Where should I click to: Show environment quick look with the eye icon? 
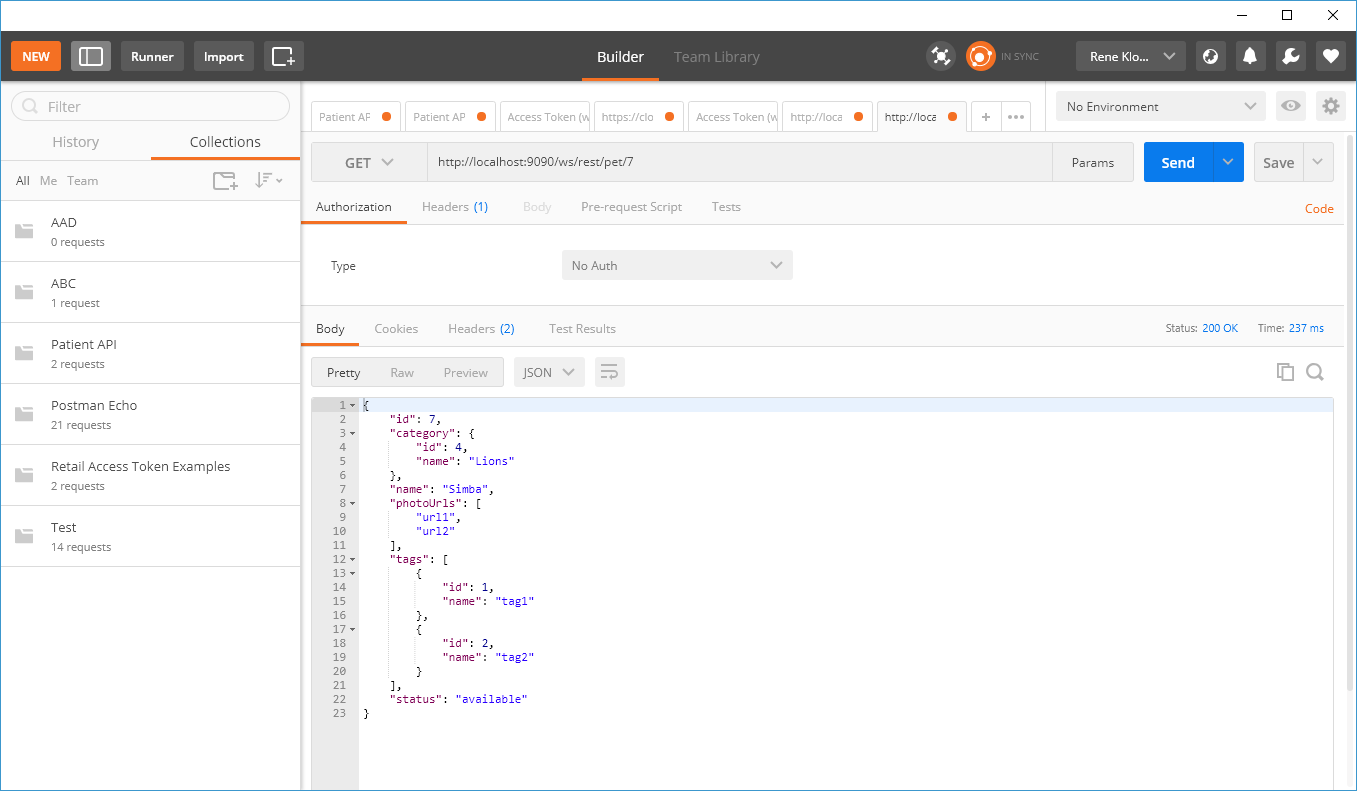[x=1290, y=105]
